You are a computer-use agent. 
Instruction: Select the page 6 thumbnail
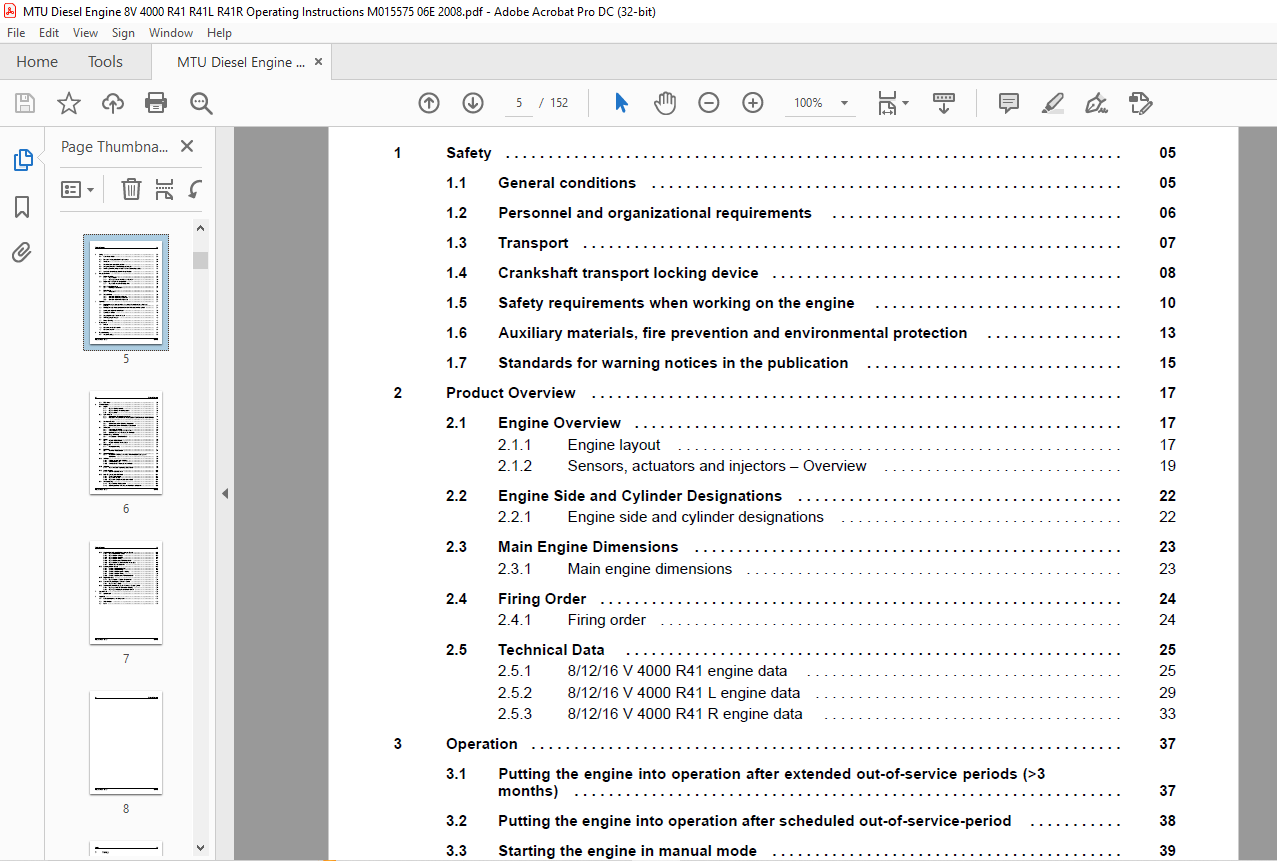126,443
